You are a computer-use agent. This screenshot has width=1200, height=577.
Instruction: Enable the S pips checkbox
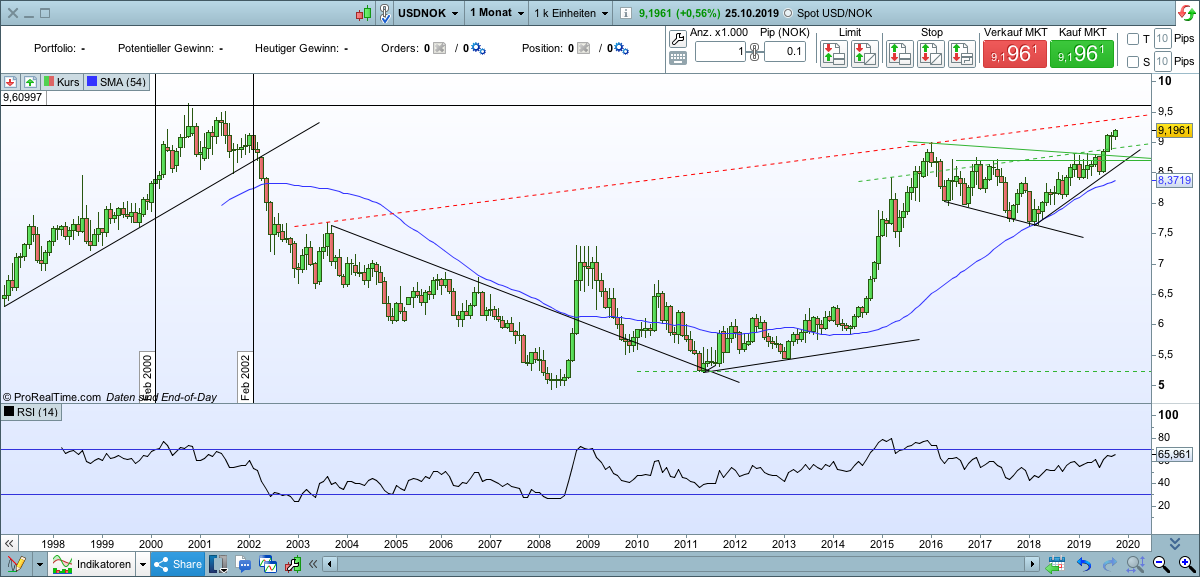1133,62
